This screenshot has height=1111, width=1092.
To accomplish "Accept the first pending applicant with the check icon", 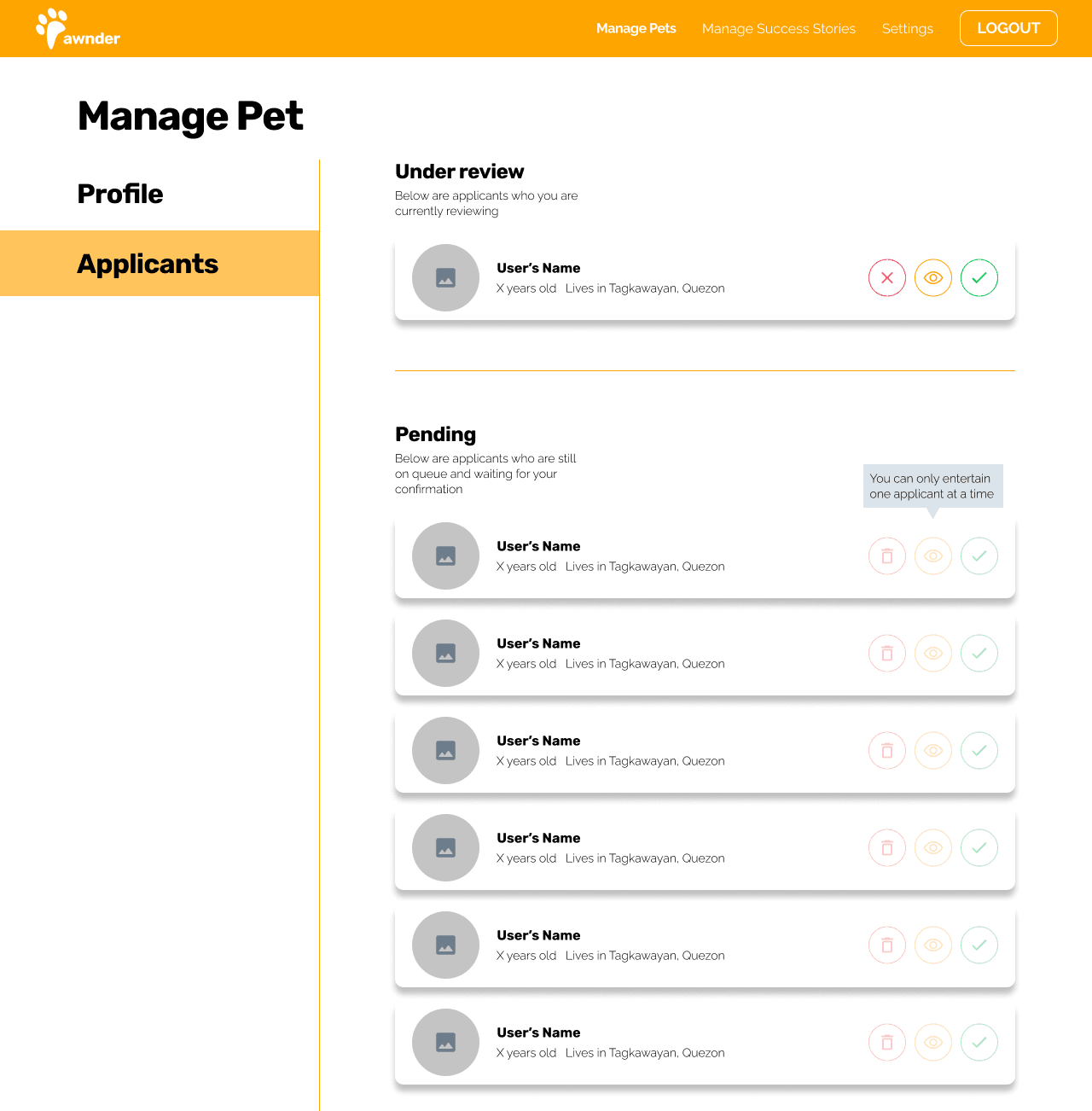I will [979, 556].
